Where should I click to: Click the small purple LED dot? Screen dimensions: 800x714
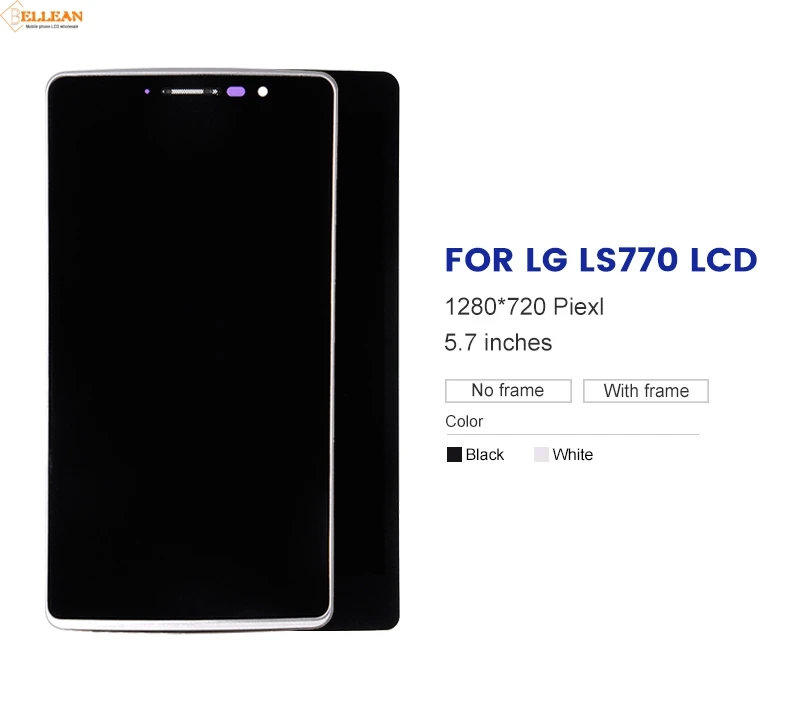[x=147, y=92]
